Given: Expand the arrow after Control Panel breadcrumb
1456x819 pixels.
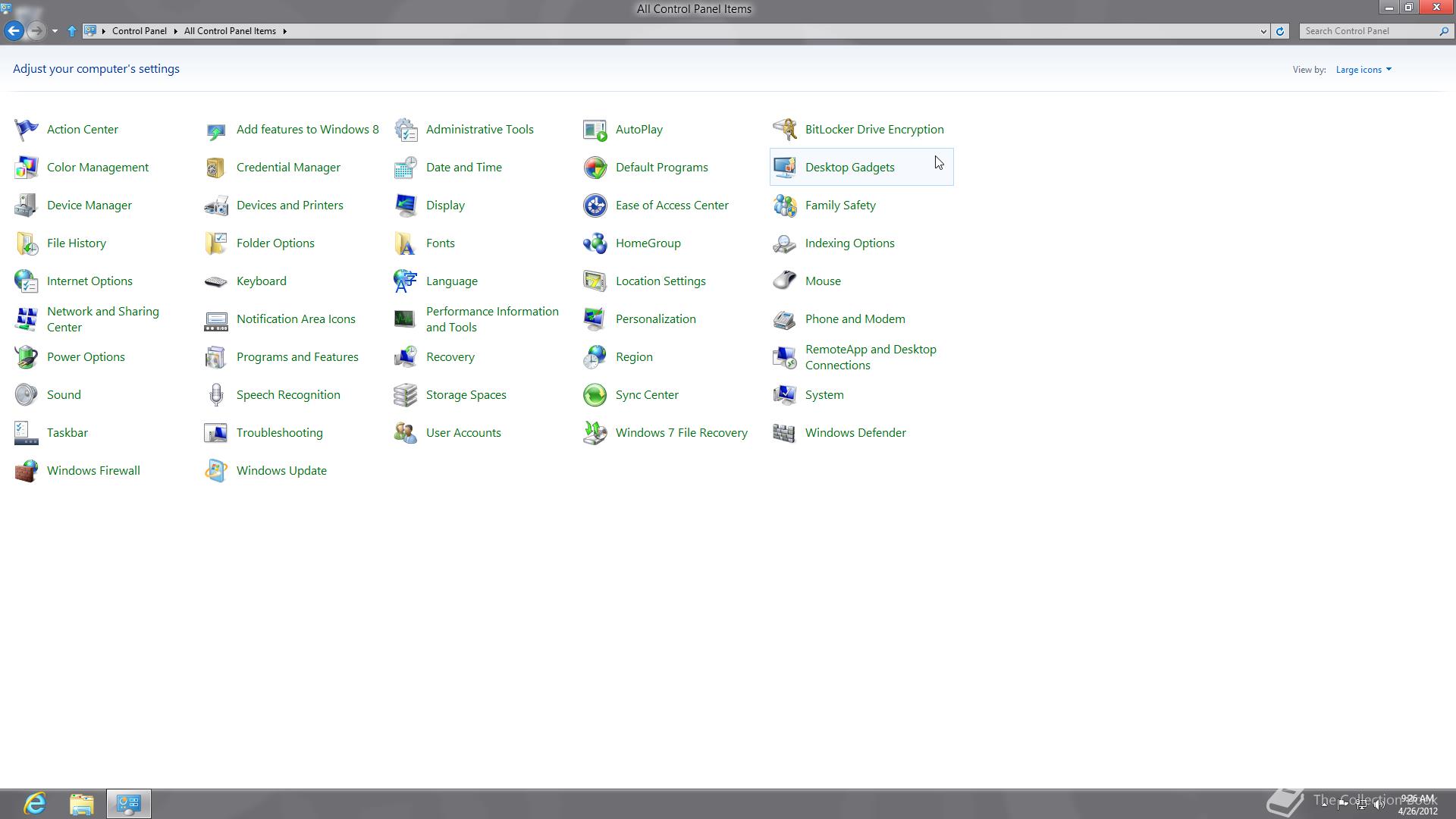Looking at the screenshot, I should pyautogui.click(x=175, y=31).
